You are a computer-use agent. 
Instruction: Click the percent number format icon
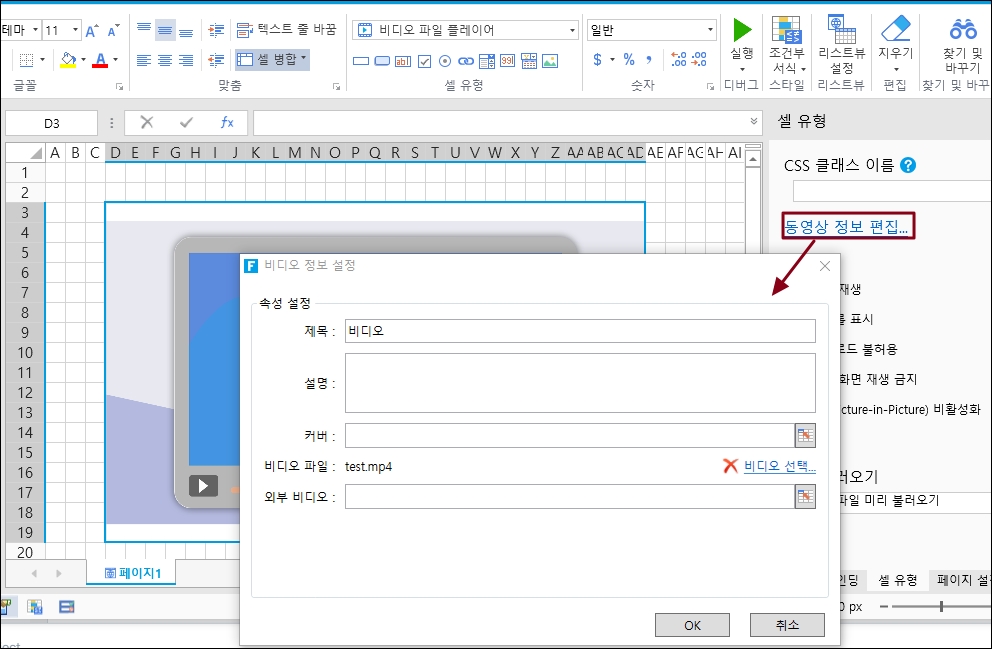pos(629,60)
